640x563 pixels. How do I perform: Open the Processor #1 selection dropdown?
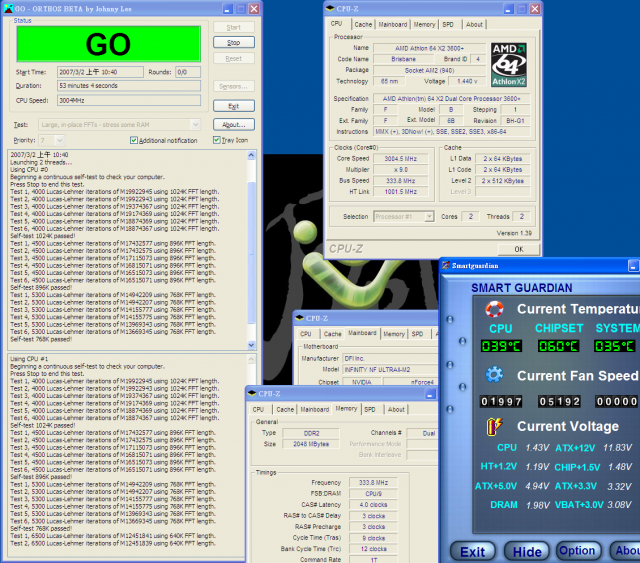429,216
